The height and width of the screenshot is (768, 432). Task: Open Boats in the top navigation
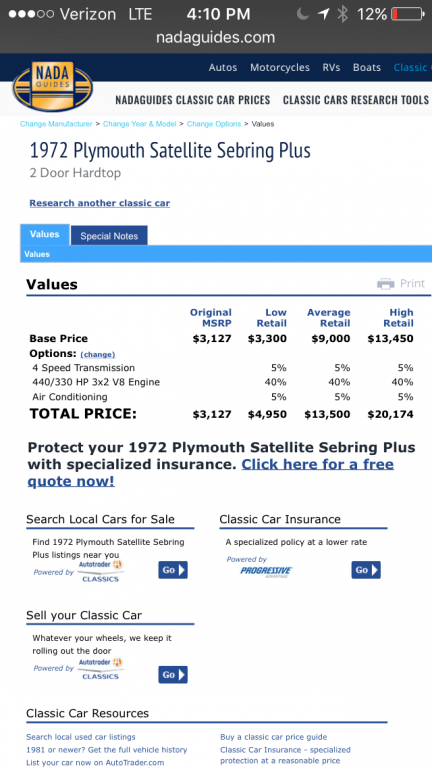point(367,68)
